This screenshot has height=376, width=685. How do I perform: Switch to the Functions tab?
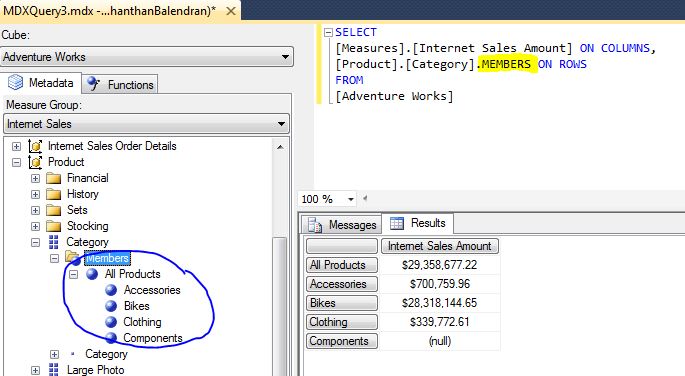[x=120, y=84]
